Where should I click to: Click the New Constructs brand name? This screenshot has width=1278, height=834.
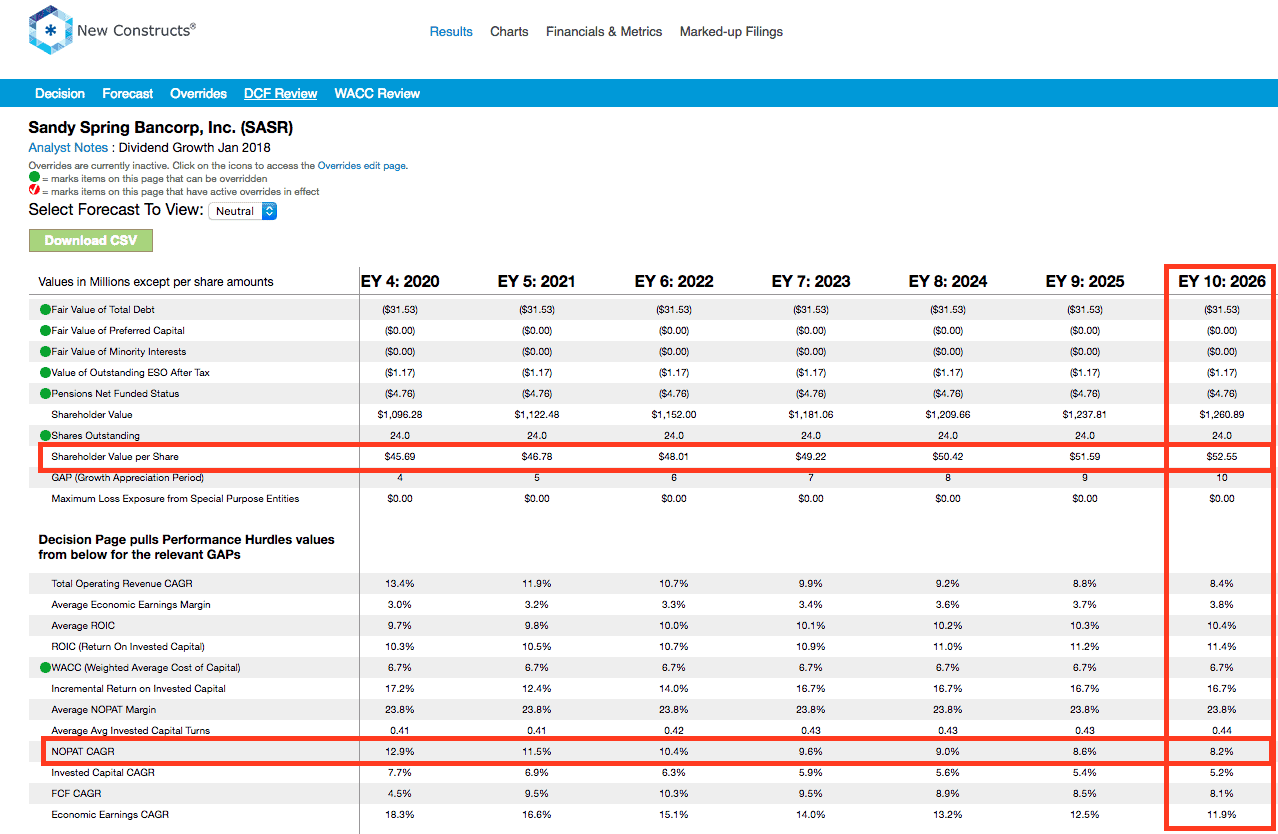click(x=136, y=30)
